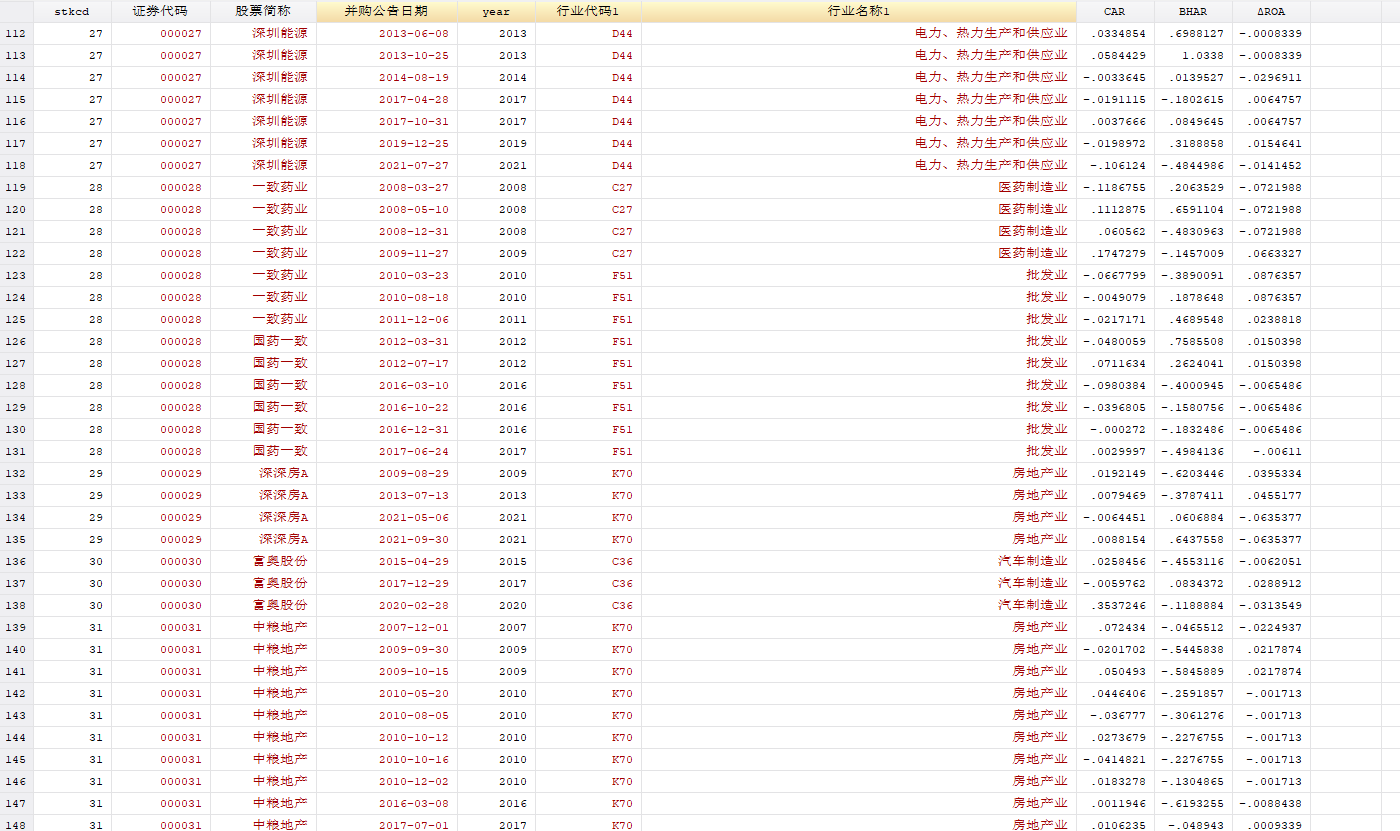Screen dimensions: 1400x831
Task: Click 深深房A in row 132
Action: [x=284, y=473]
